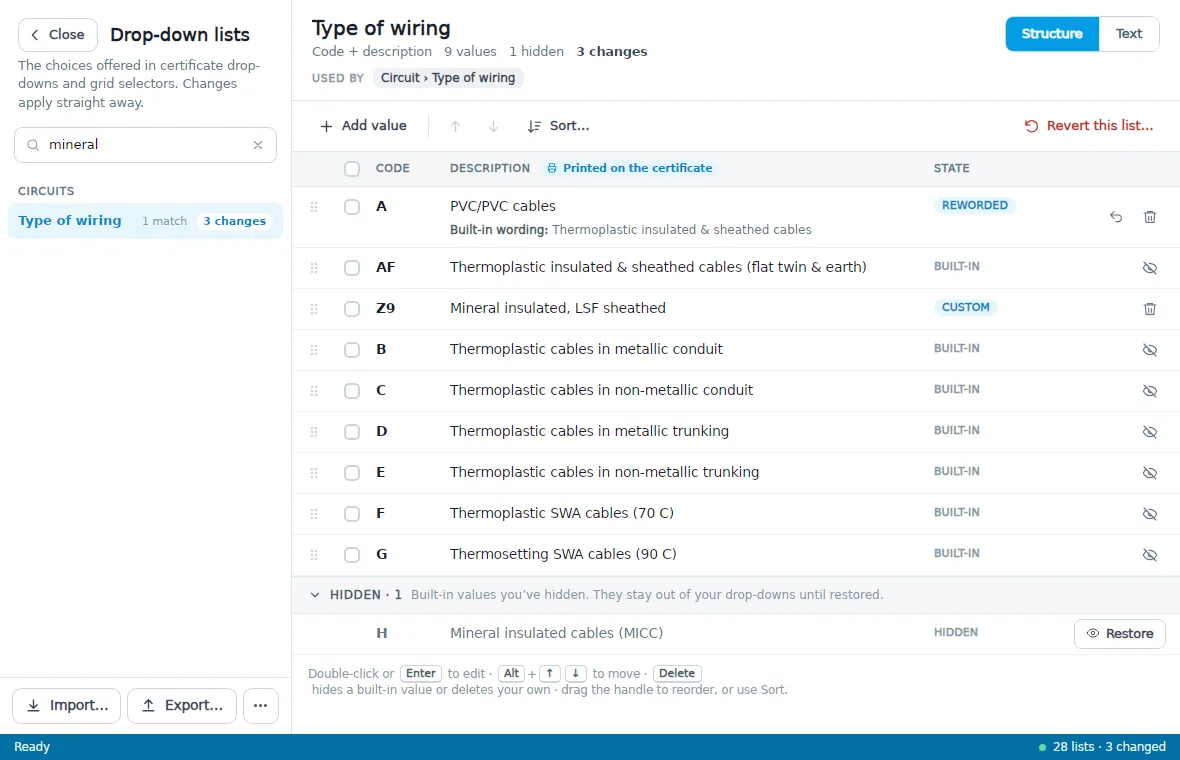Click description 'Mineral insulated, LSF sheathed'
Screen dimensions: 1180x760
pos(558,309)
